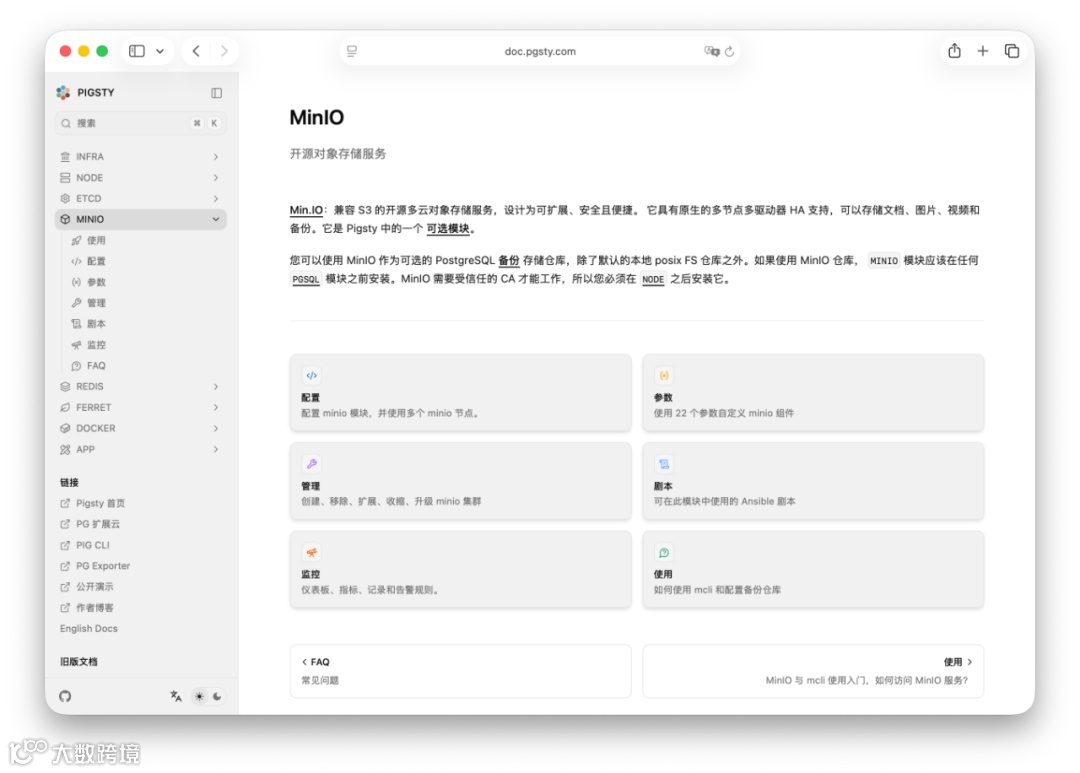This screenshot has width=1080, height=773.
Task: Open the 参数 card with variable icon
Action: (813, 393)
